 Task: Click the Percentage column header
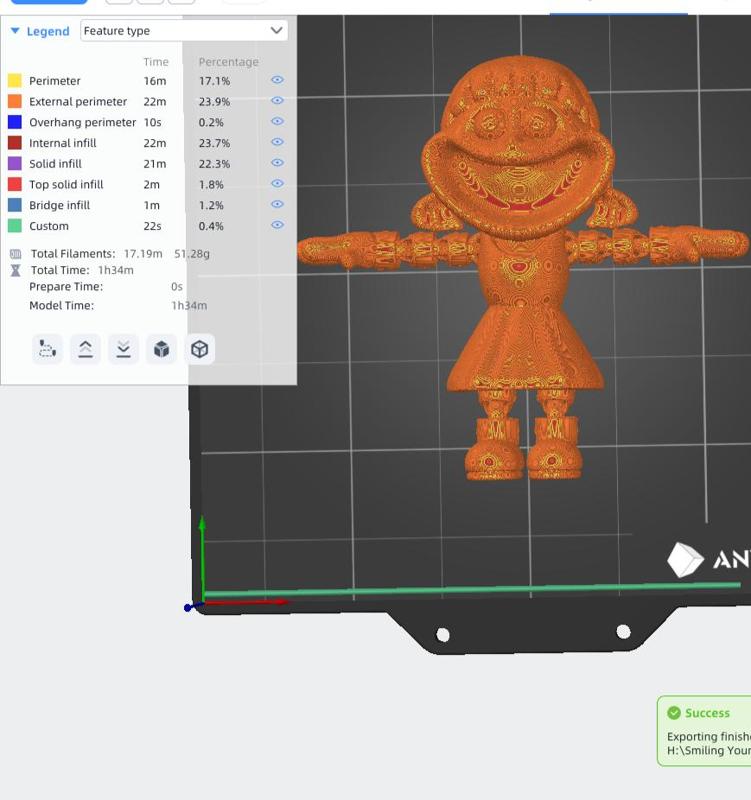click(x=229, y=62)
